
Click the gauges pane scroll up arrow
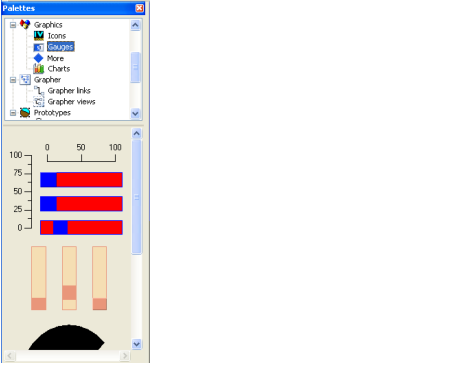pyautogui.click(x=137, y=133)
